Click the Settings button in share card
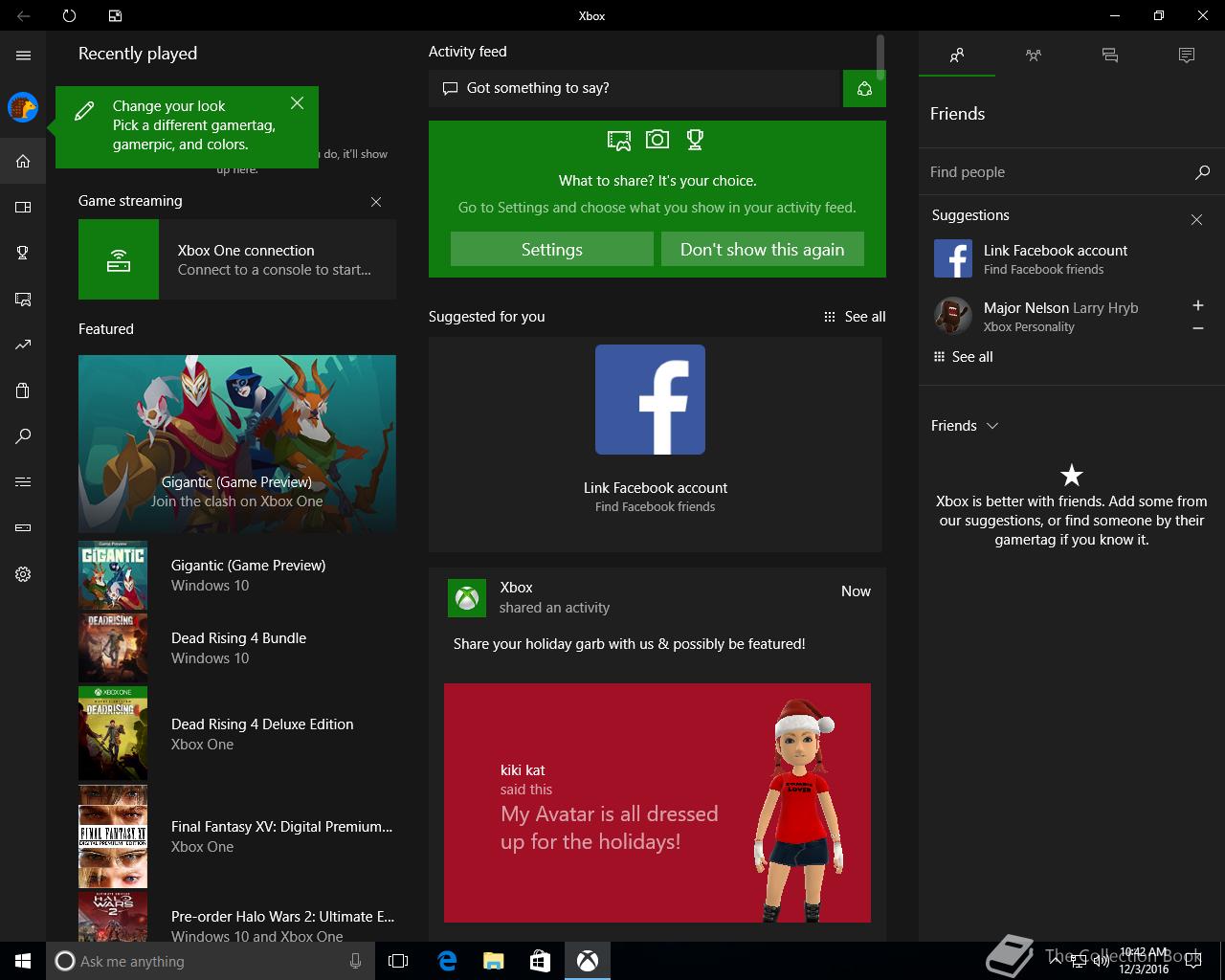The width and height of the screenshot is (1225, 980). 552,249
